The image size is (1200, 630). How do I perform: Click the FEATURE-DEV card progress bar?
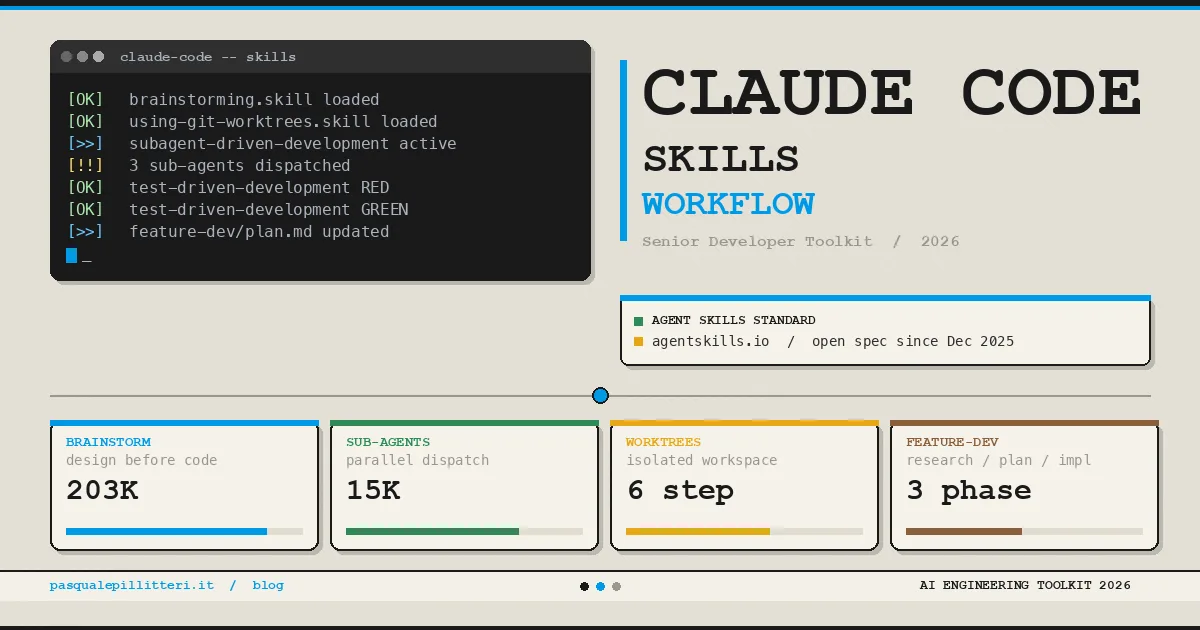click(1024, 532)
